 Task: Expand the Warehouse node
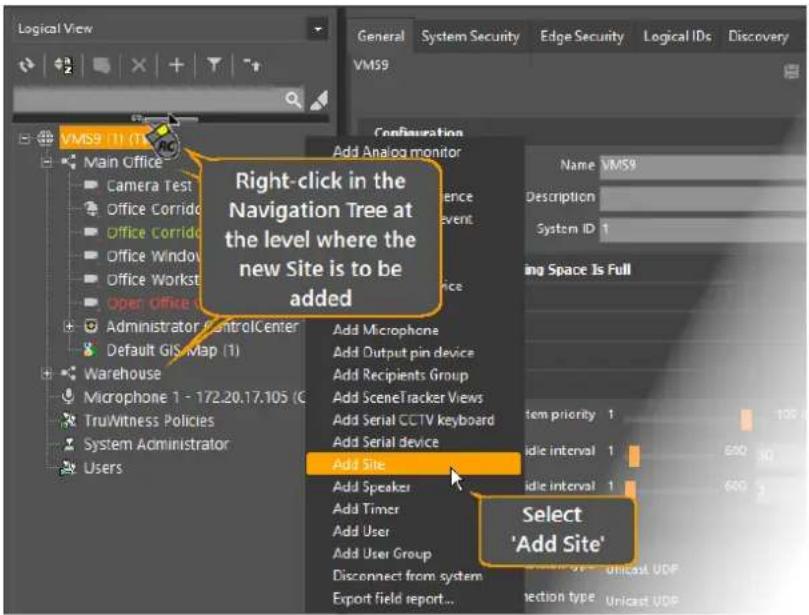click(x=46, y=373)
